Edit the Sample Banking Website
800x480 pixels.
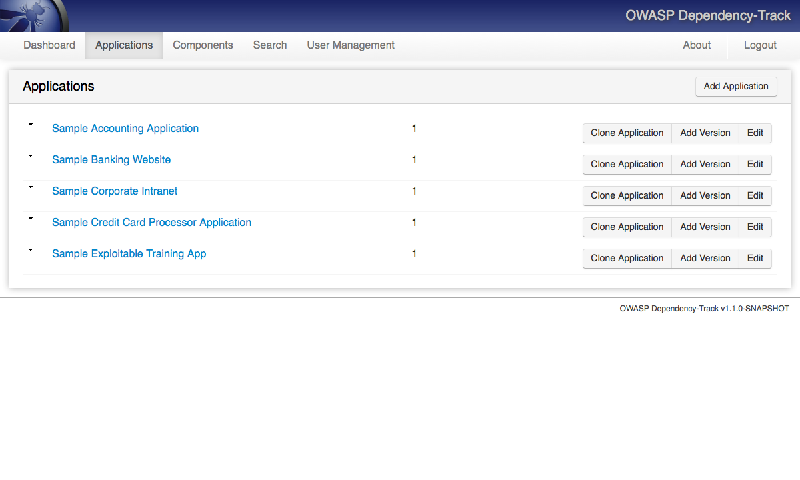(x=755, y=164)
